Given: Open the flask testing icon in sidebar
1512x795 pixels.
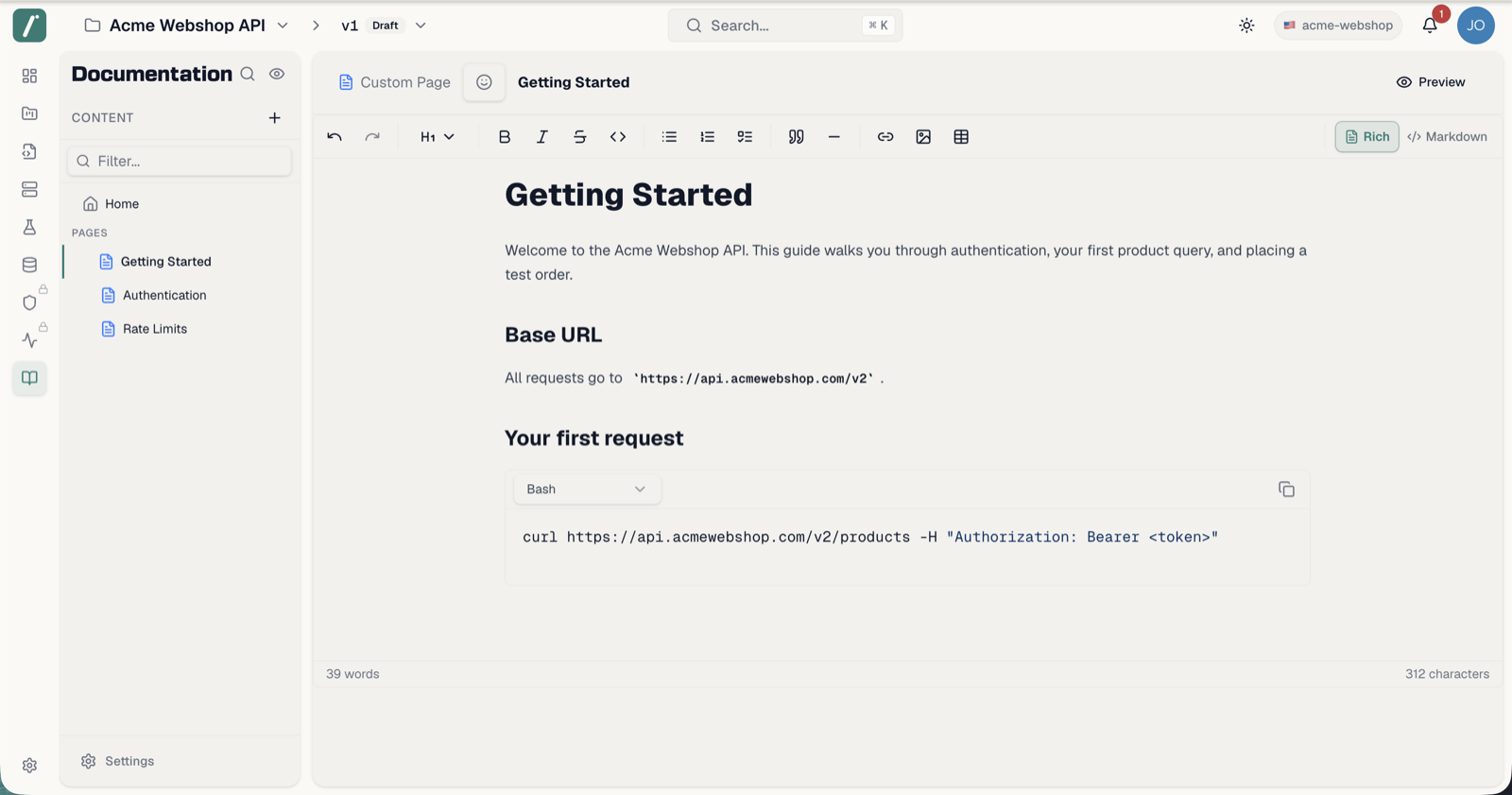Looking at the screenshot, I should (29, 227).
